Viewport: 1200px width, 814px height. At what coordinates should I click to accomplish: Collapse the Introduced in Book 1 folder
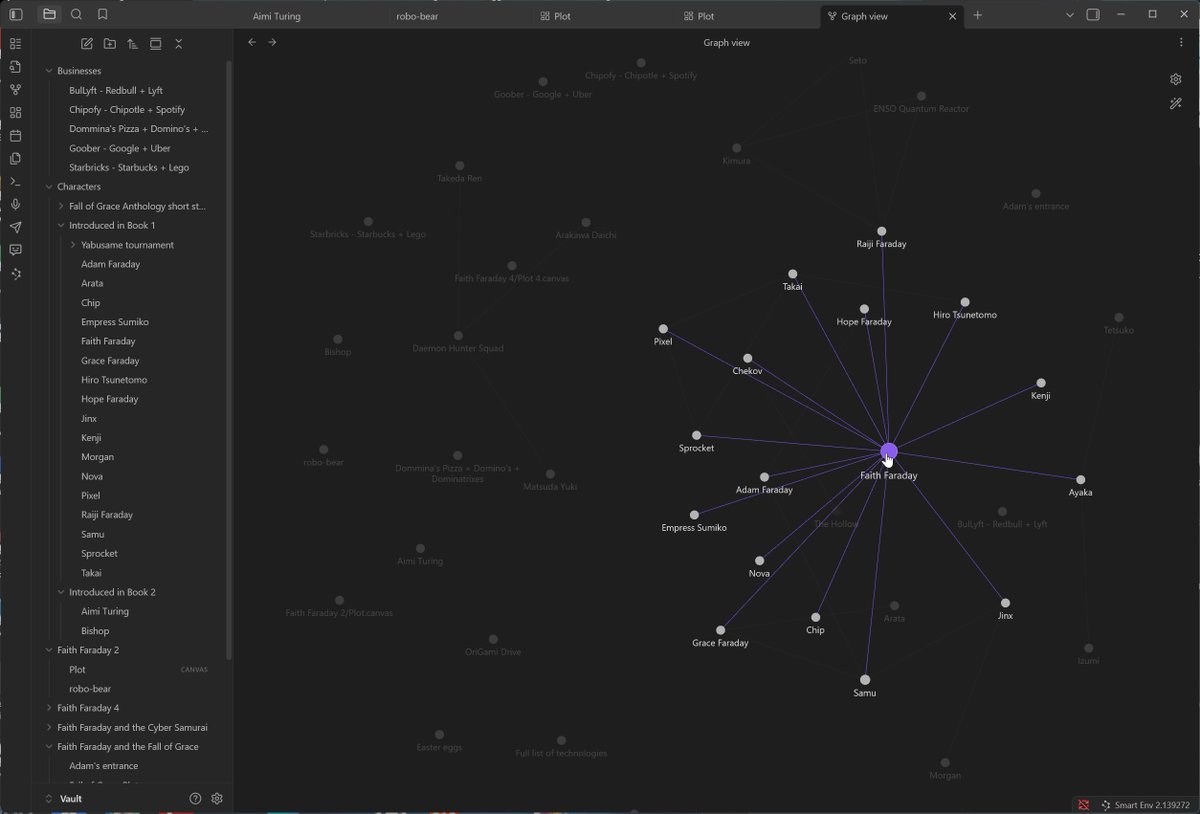[60, 225]
